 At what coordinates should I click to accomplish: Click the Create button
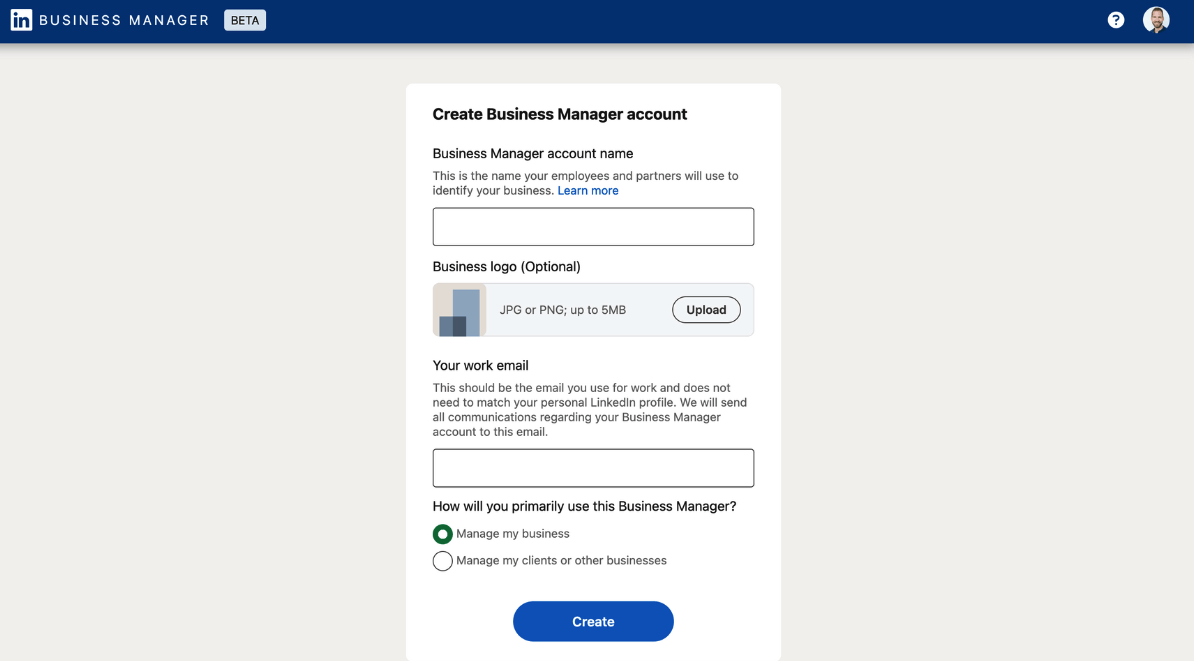coord(593,621)
